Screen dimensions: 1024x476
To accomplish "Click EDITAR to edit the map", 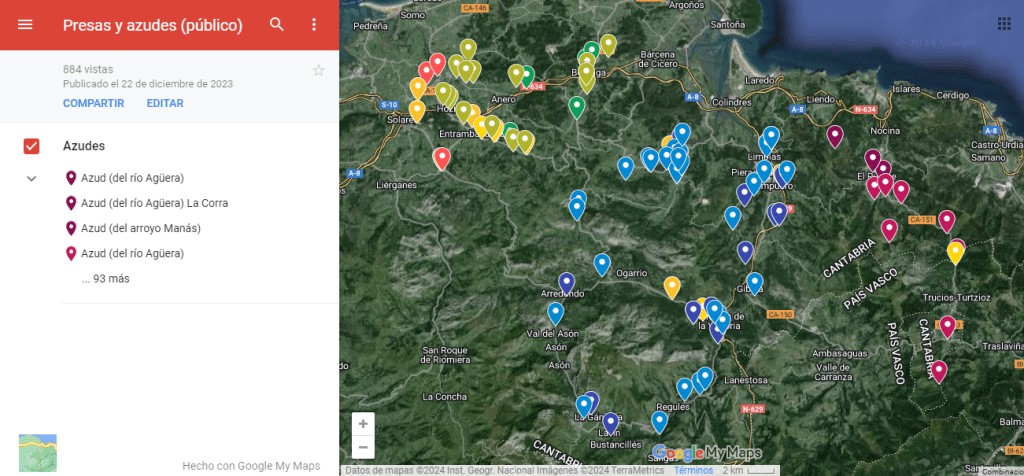I will 165,104.
